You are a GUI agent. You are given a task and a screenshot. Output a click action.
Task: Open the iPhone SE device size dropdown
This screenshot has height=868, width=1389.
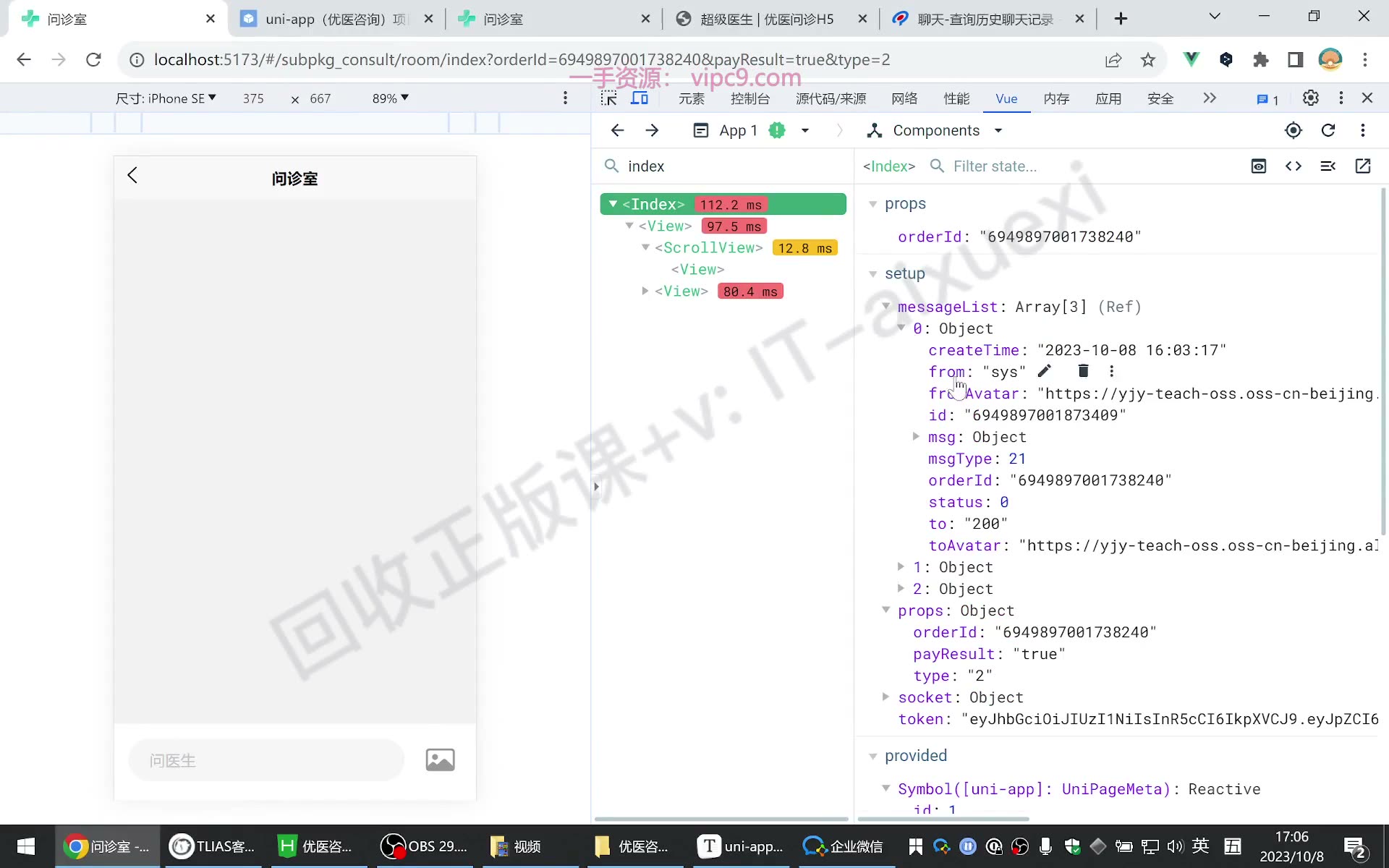coord(166,98)
